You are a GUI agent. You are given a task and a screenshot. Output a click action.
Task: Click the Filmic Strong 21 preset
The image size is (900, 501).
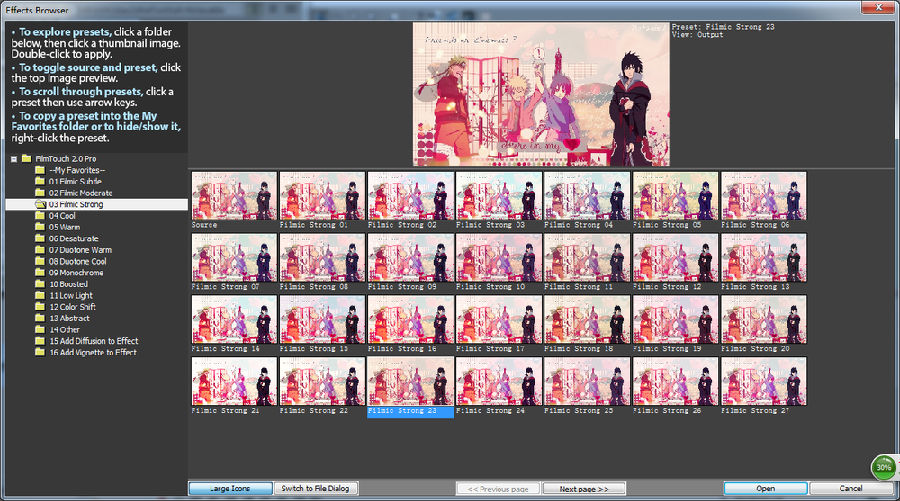coord(234,382)
